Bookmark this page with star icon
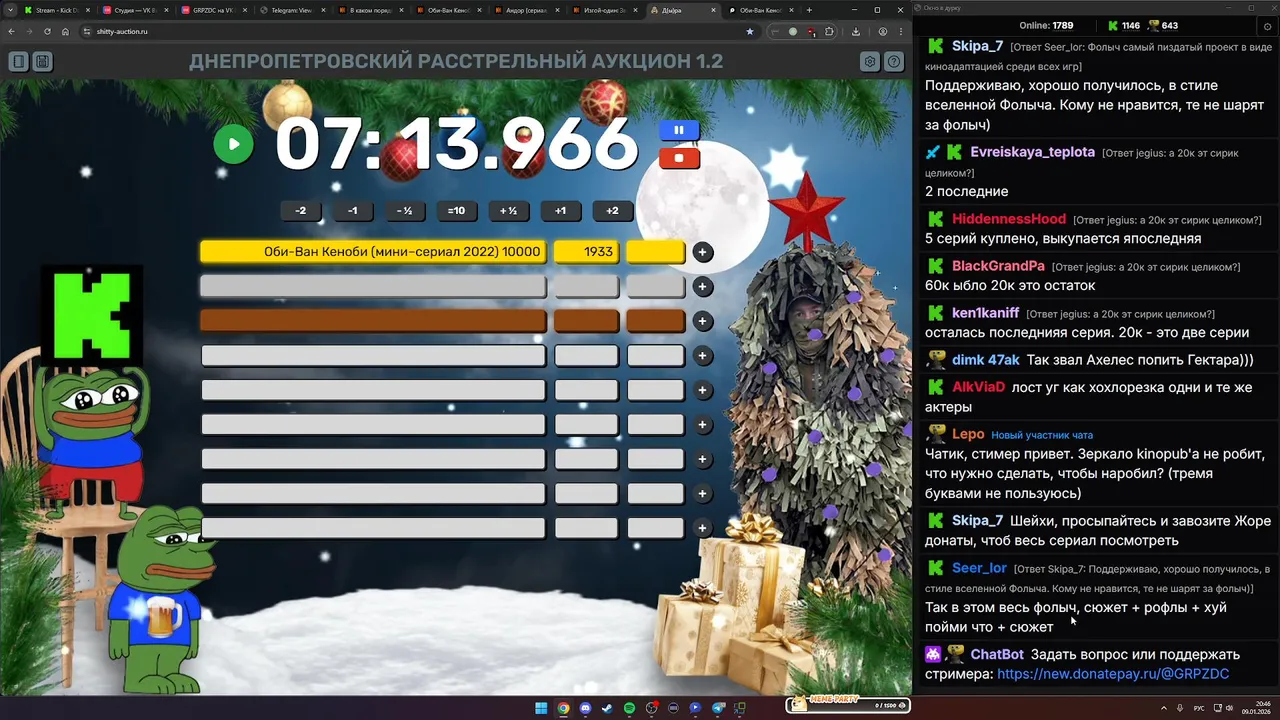This screenshot has width=1280, height=720. 750,31
